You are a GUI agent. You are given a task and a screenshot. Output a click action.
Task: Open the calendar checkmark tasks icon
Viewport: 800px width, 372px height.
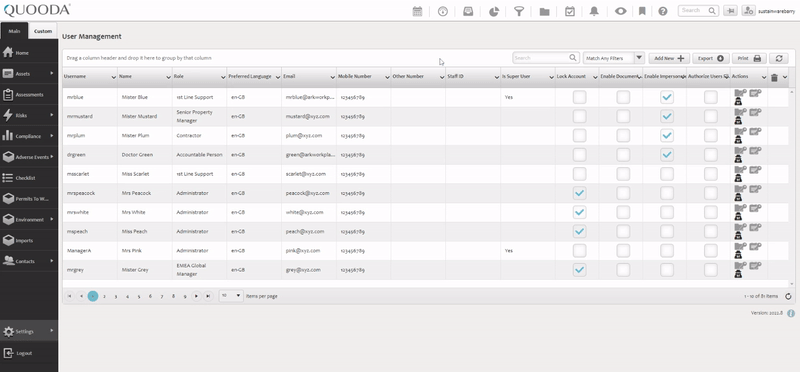pyautogui.click(x=570, y=11)
